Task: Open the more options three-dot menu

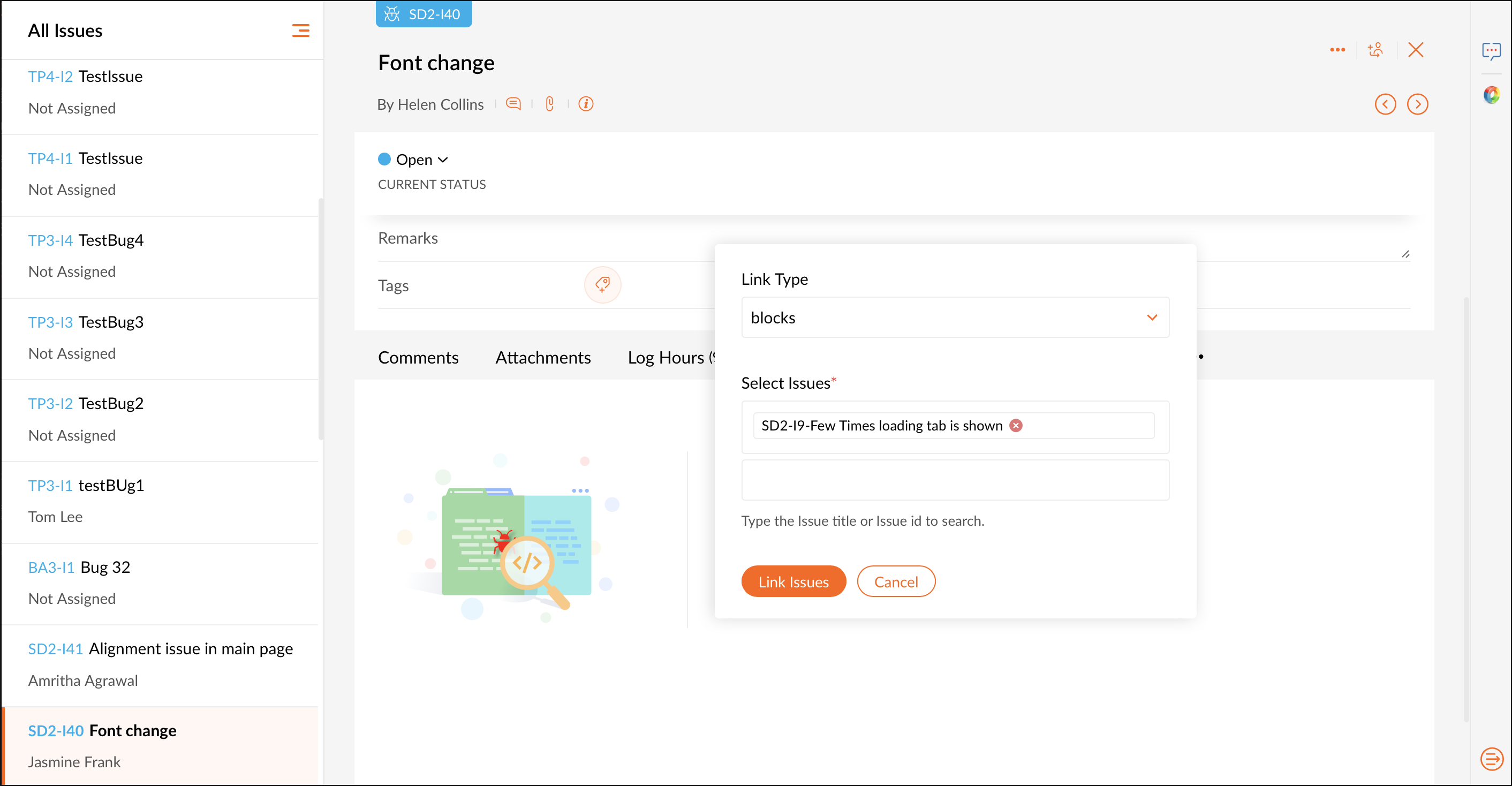Action: pos(1337,50)
